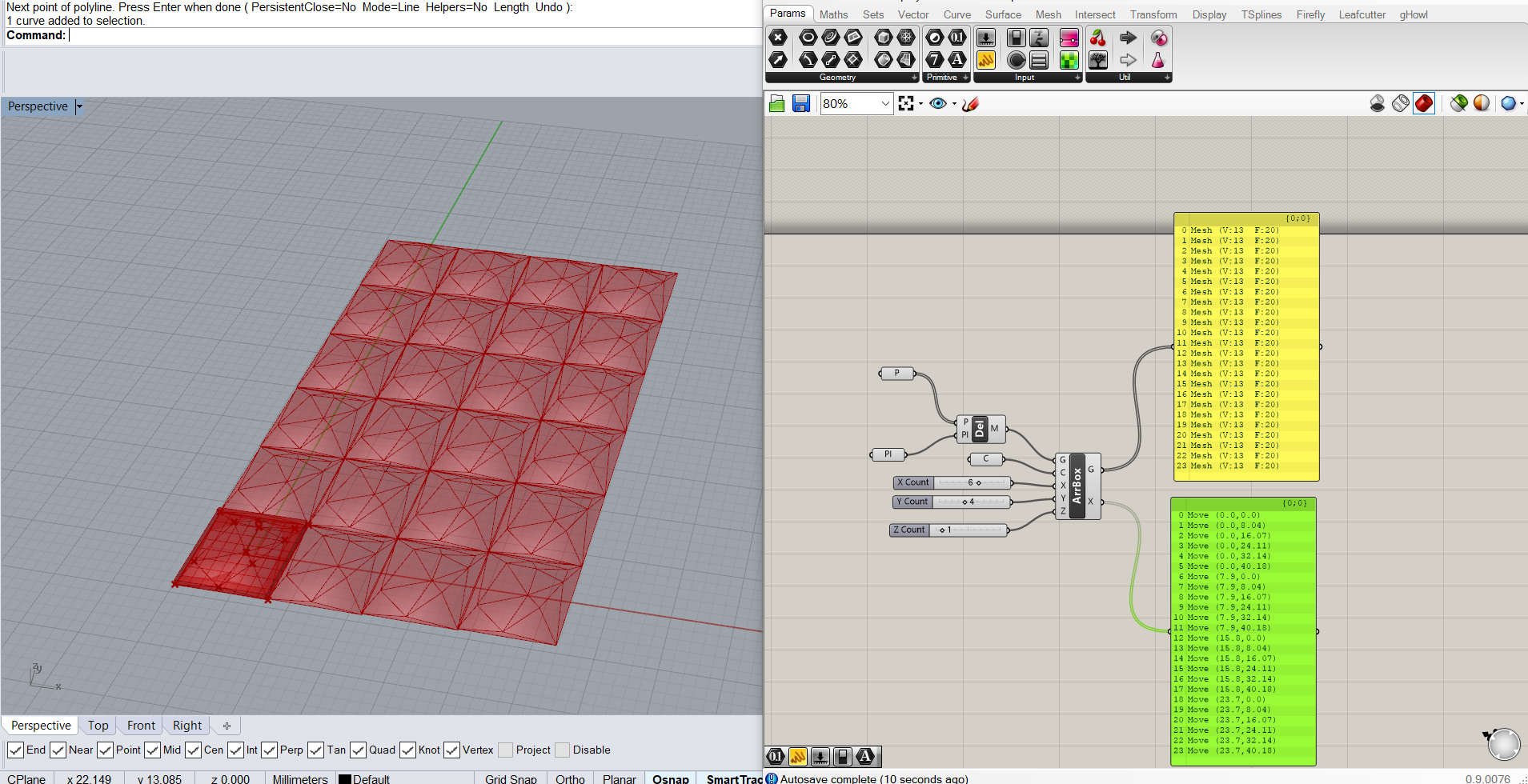Toggle Ortho mode in status bar
The width and height of the screenshot is (1528, 784).
click(570, 778)
